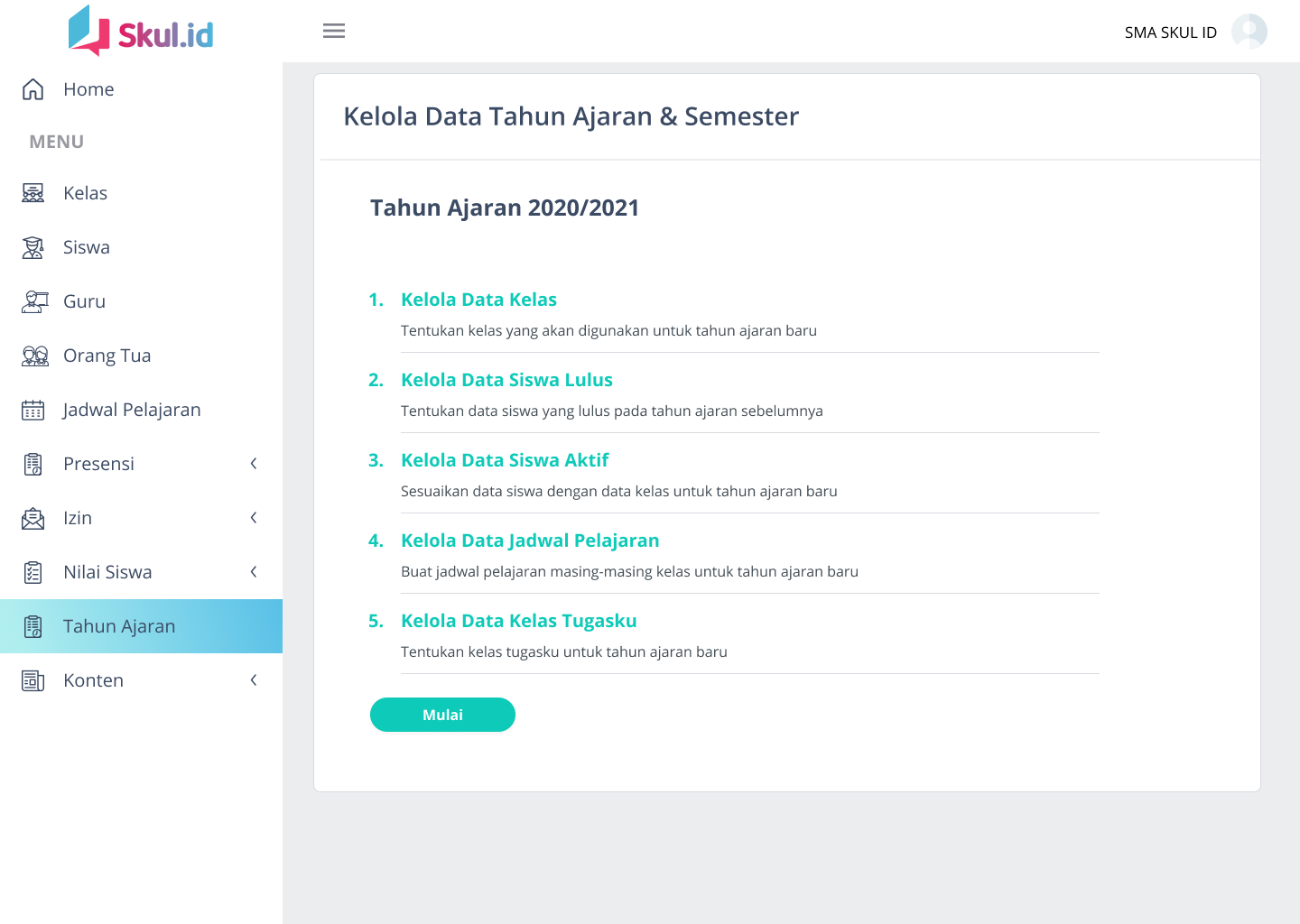Open the Nilai Siswa menu item
Screen dimensions: 1300x924
pos(107,572)
